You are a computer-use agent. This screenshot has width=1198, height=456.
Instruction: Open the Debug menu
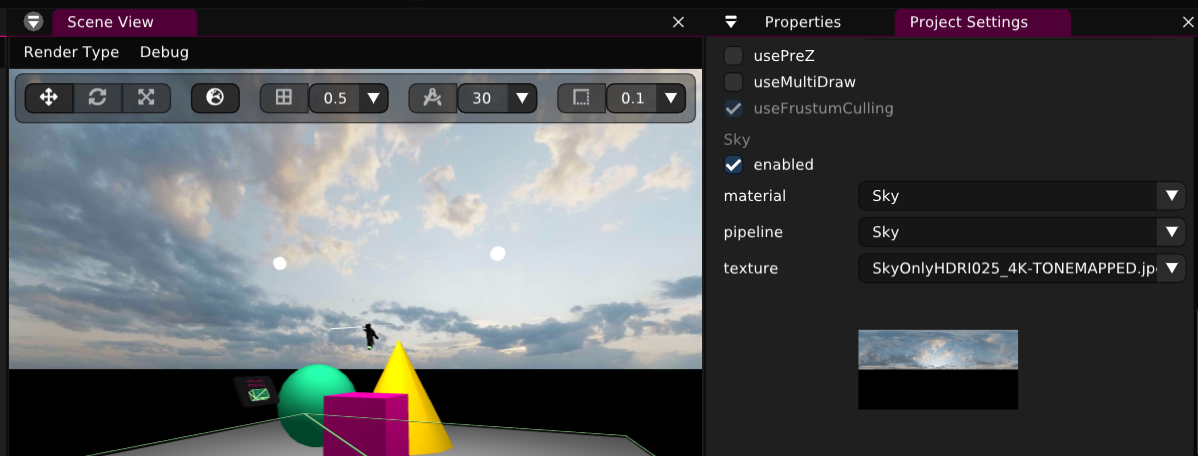tap(164, 52)
